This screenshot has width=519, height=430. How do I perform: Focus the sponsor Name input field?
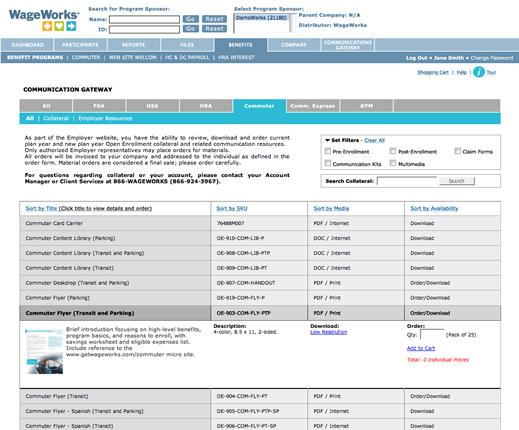point(144,19)
